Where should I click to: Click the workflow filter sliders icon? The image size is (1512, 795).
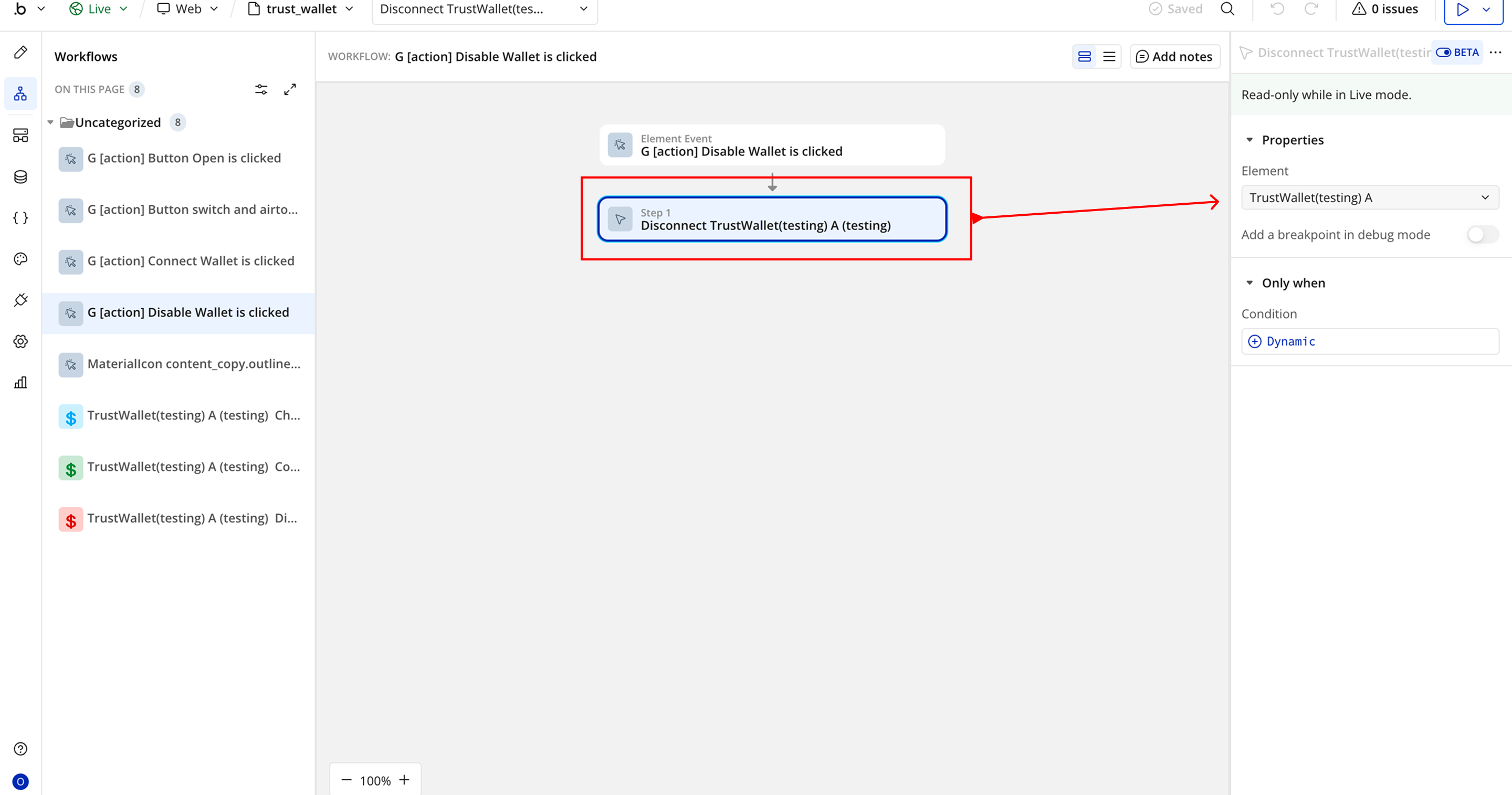(x=261, y=89)
